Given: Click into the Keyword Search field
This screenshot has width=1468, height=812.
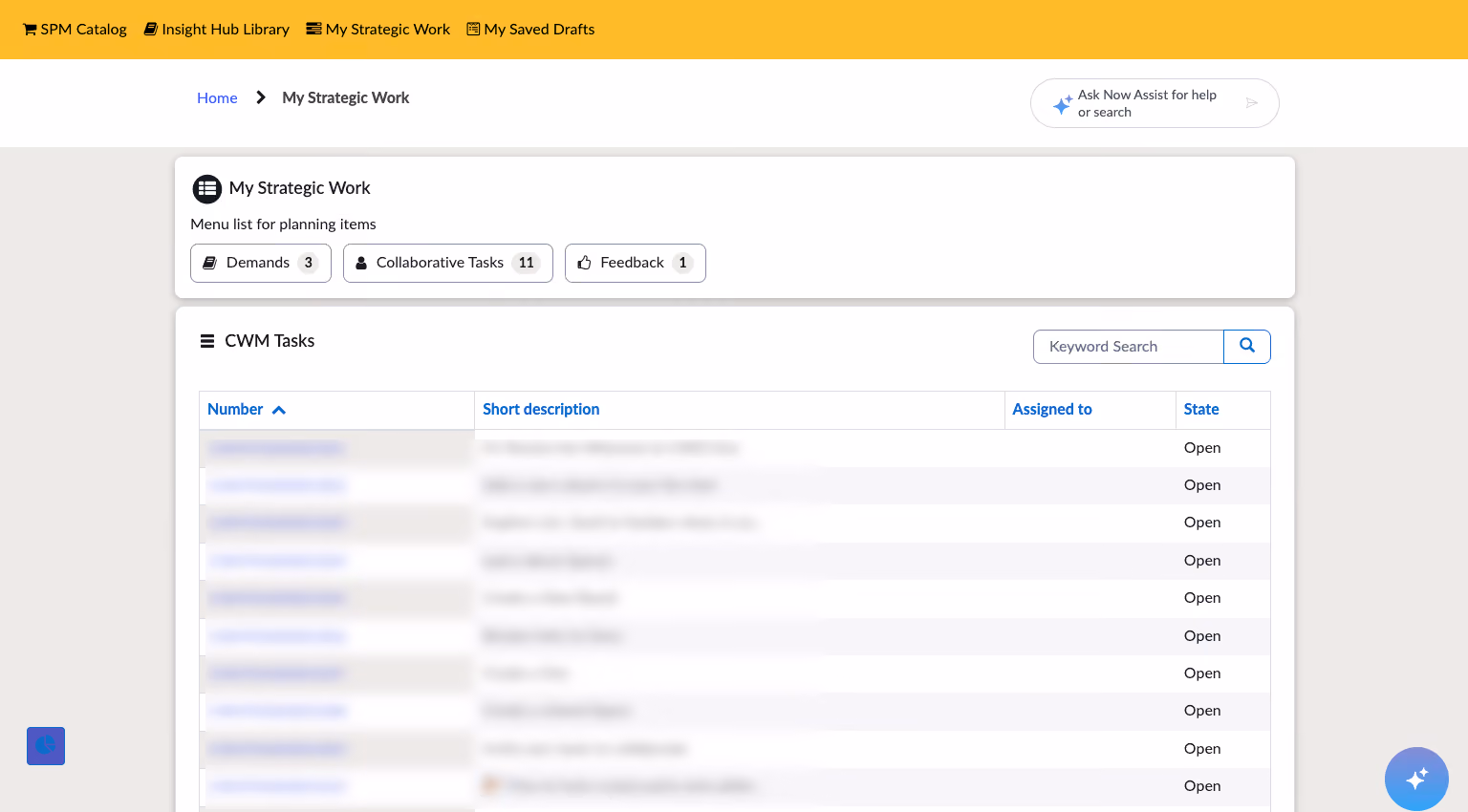Looking at the screenshot, I should click(x=1129, y=347).
